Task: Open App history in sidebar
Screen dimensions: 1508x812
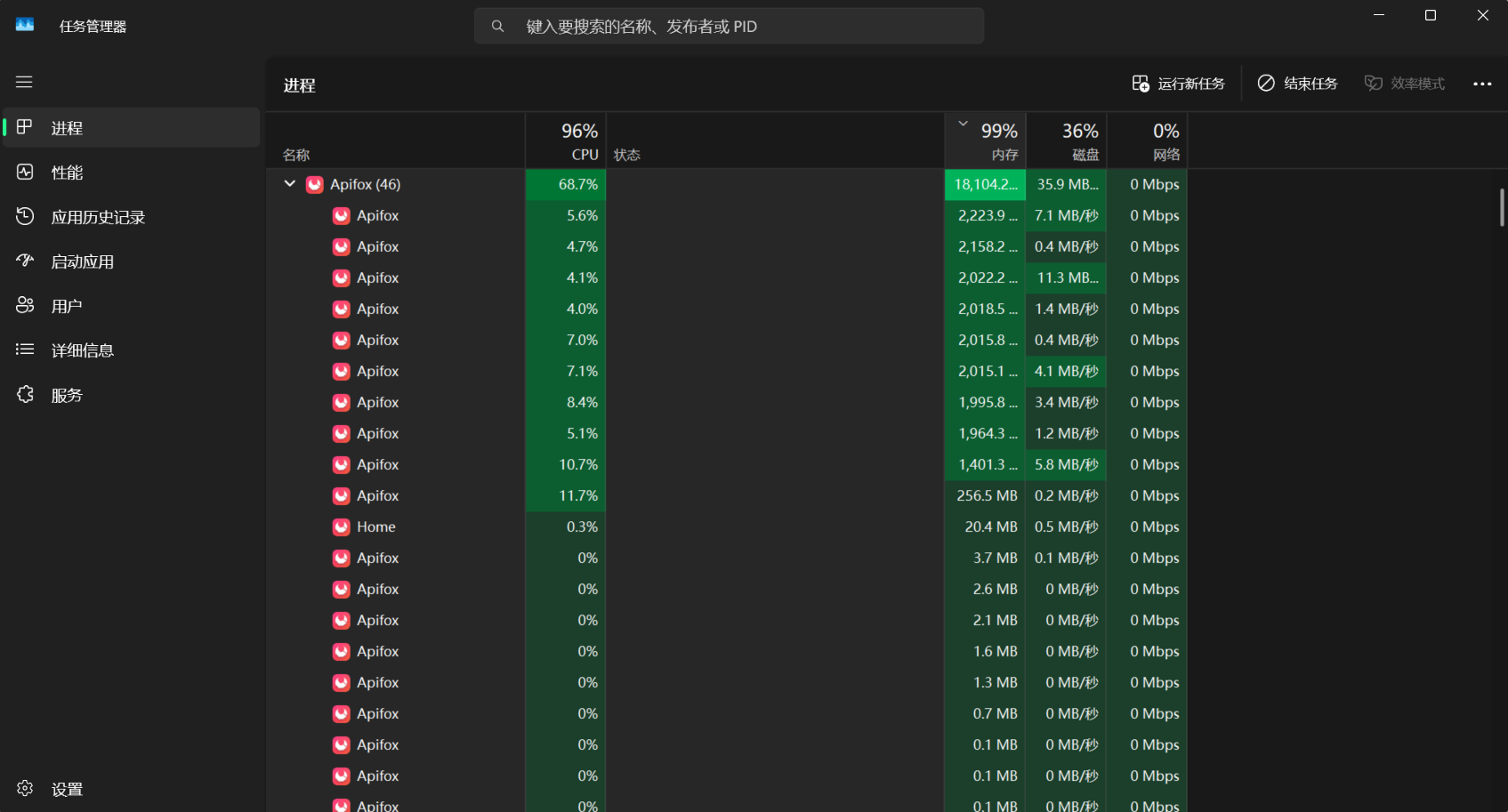Action: pyautogui.click(x=98, y=217)
